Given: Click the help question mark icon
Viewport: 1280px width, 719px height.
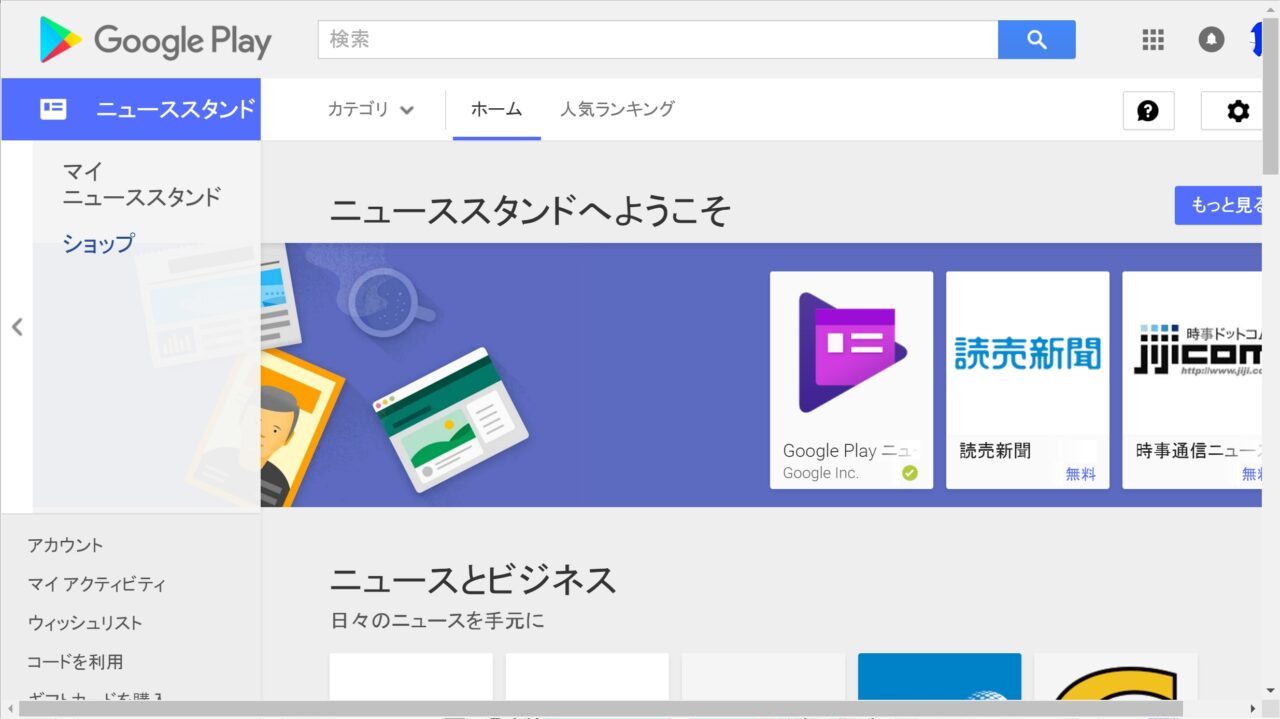Looking at the screenshot, I should point(1148,111).
